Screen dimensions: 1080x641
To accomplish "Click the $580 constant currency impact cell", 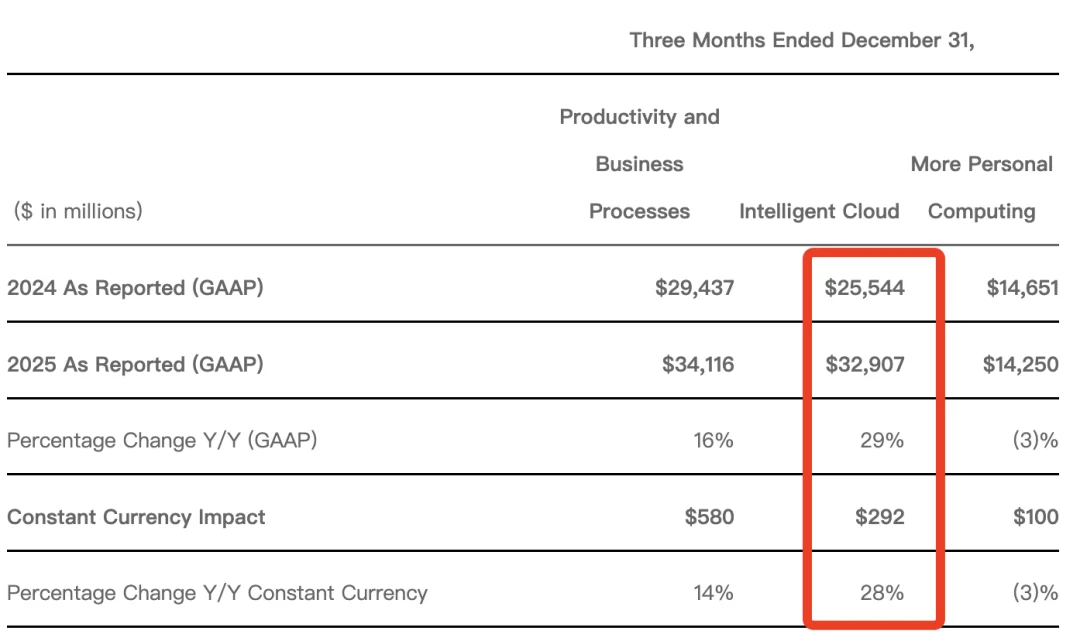I will (x=709, y=517).
